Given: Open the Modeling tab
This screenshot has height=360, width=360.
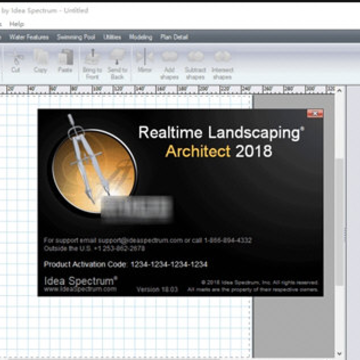Looking at the screenshot, I should tap(141, 37).
